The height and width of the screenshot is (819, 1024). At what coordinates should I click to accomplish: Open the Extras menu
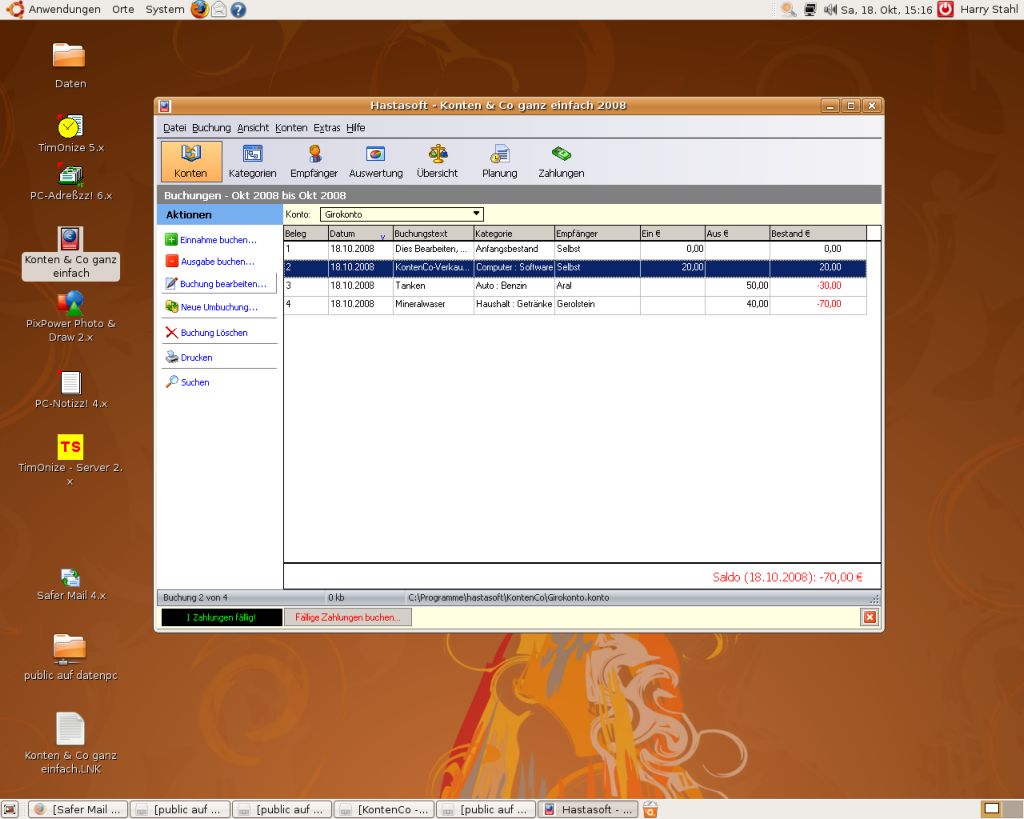point(327,127)
